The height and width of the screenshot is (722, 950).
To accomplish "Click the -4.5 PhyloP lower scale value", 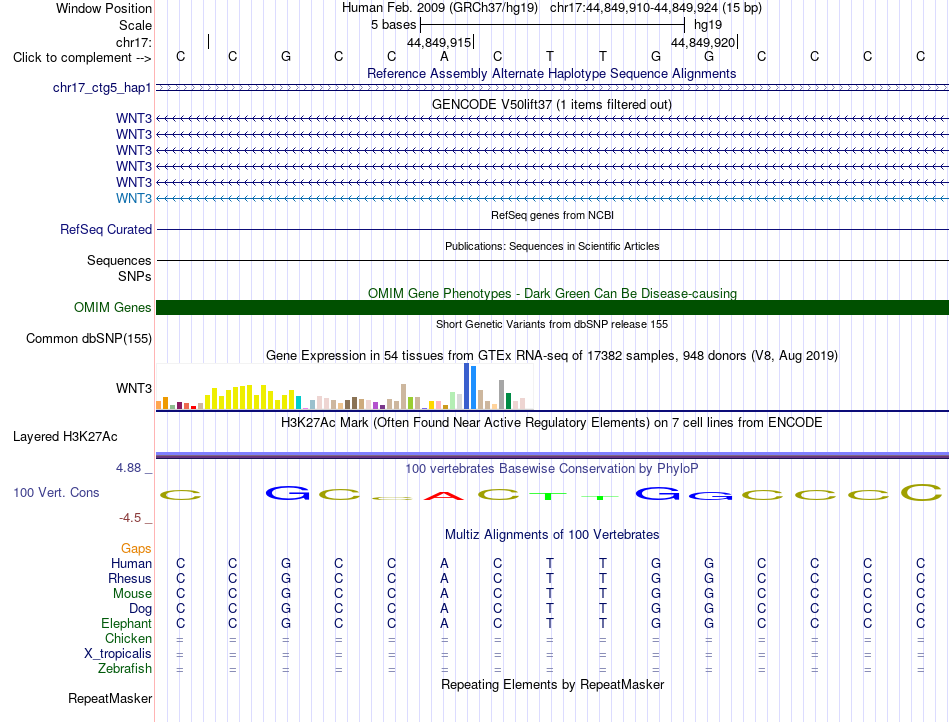I will tap(130, 518).
